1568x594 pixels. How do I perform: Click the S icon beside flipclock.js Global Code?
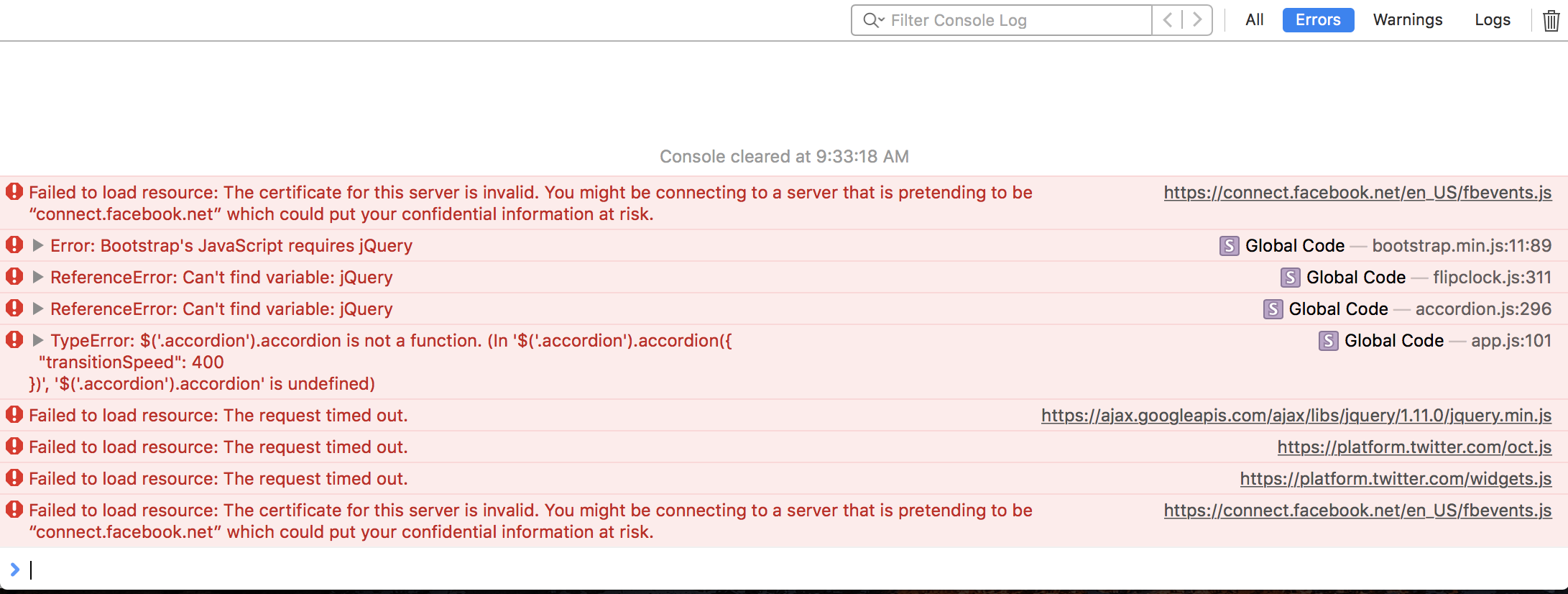point(1290,277)
